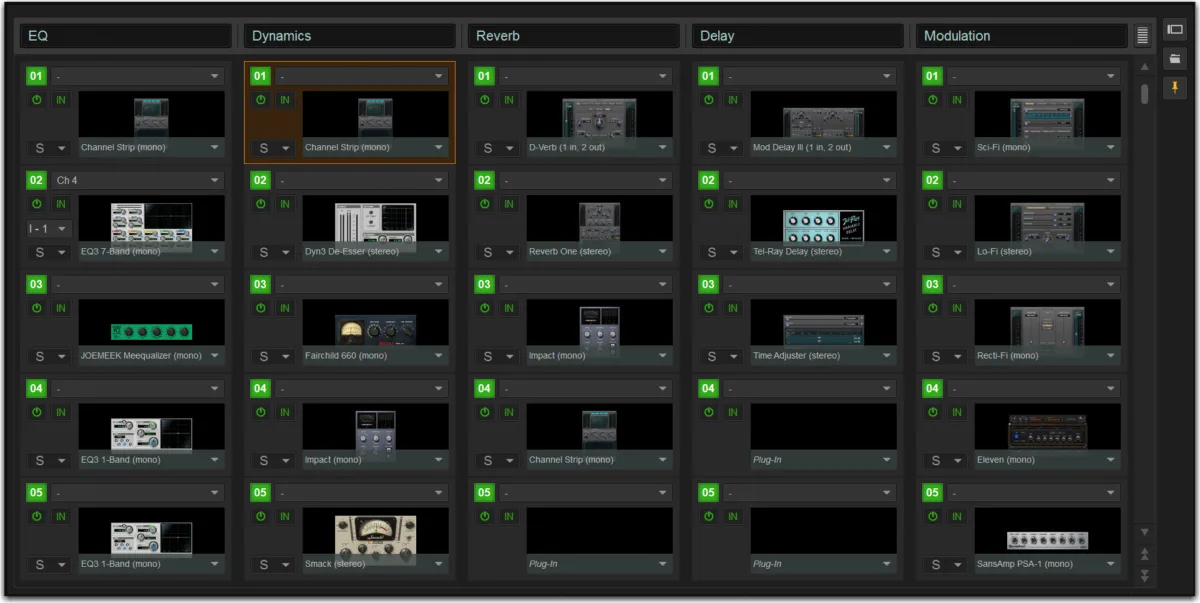Toggle power on empty Reverb slot 05
The image size is (1200, 603).
(x=485, y=516)
